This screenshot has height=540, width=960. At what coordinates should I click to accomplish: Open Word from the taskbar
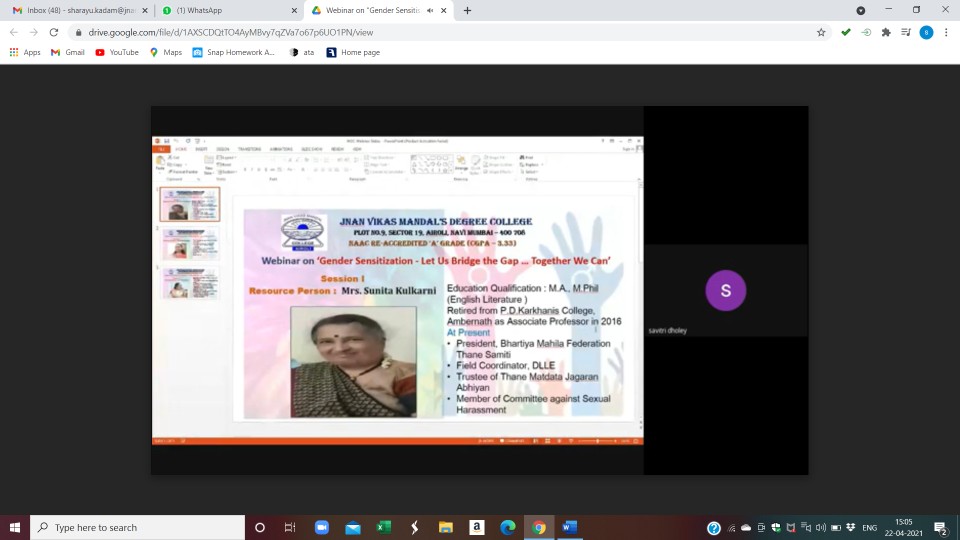(569, 527)
